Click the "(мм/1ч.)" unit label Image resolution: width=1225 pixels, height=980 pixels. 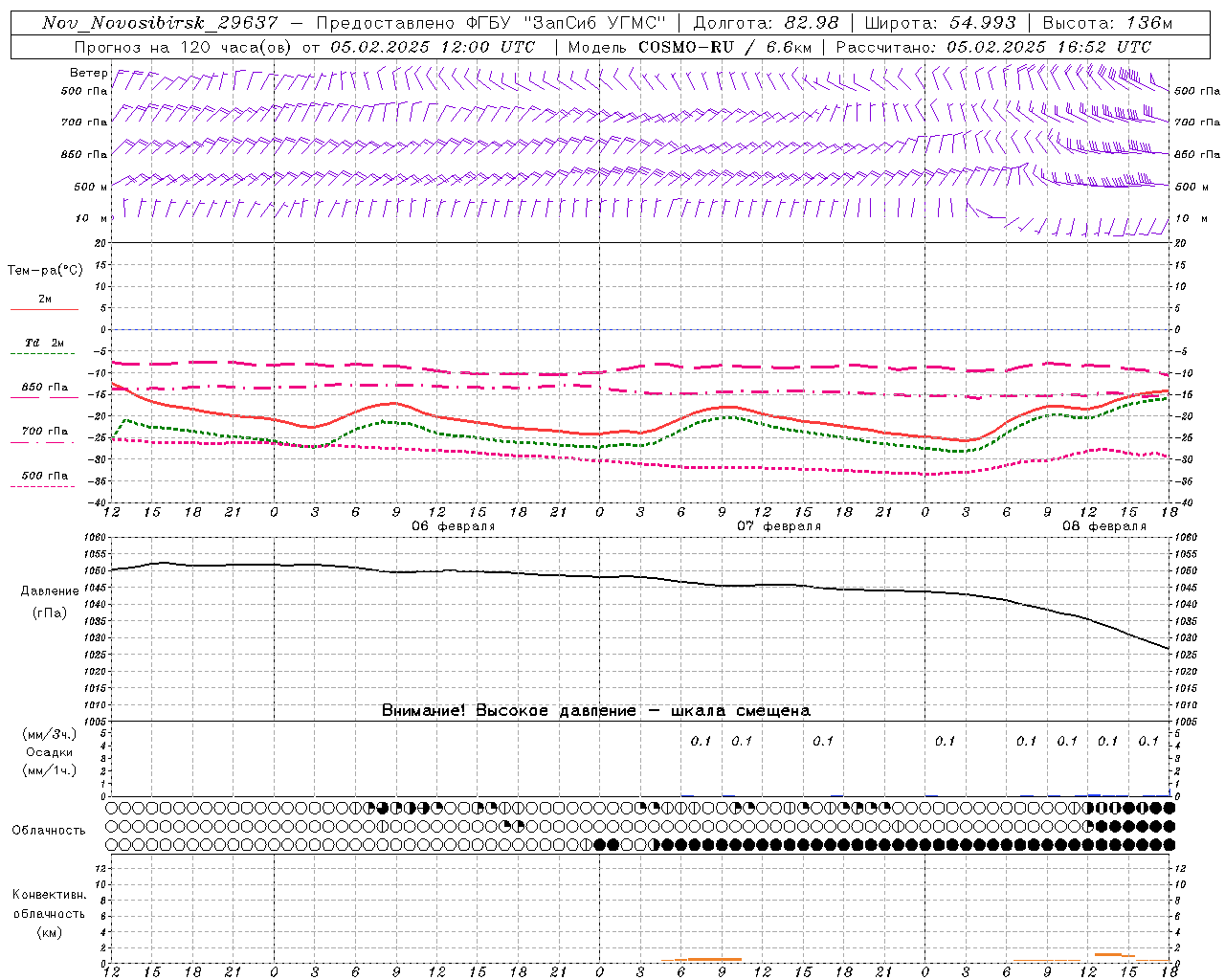tap(50, 770)
